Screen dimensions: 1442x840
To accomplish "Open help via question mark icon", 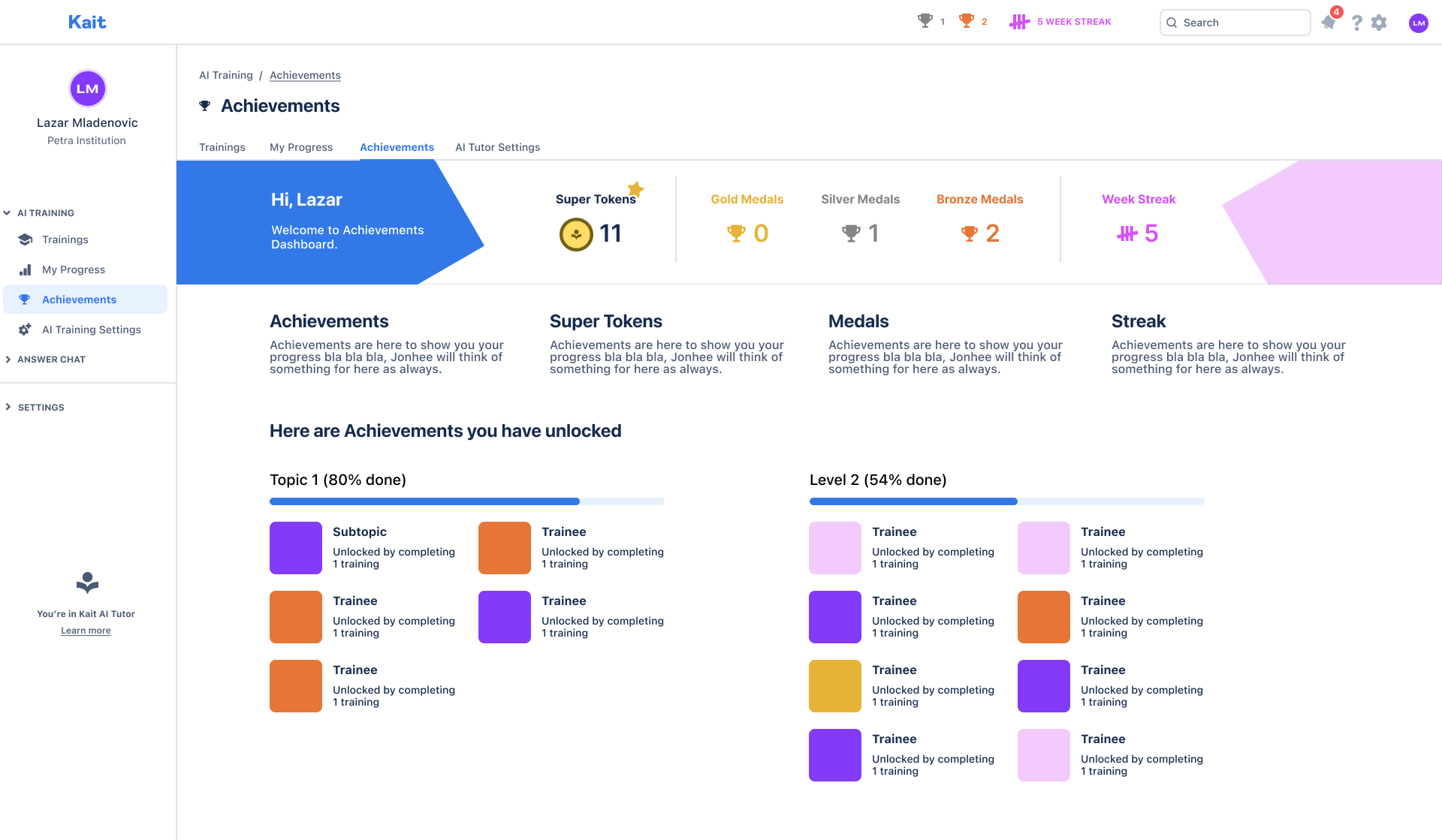I will pos(1356,23).
